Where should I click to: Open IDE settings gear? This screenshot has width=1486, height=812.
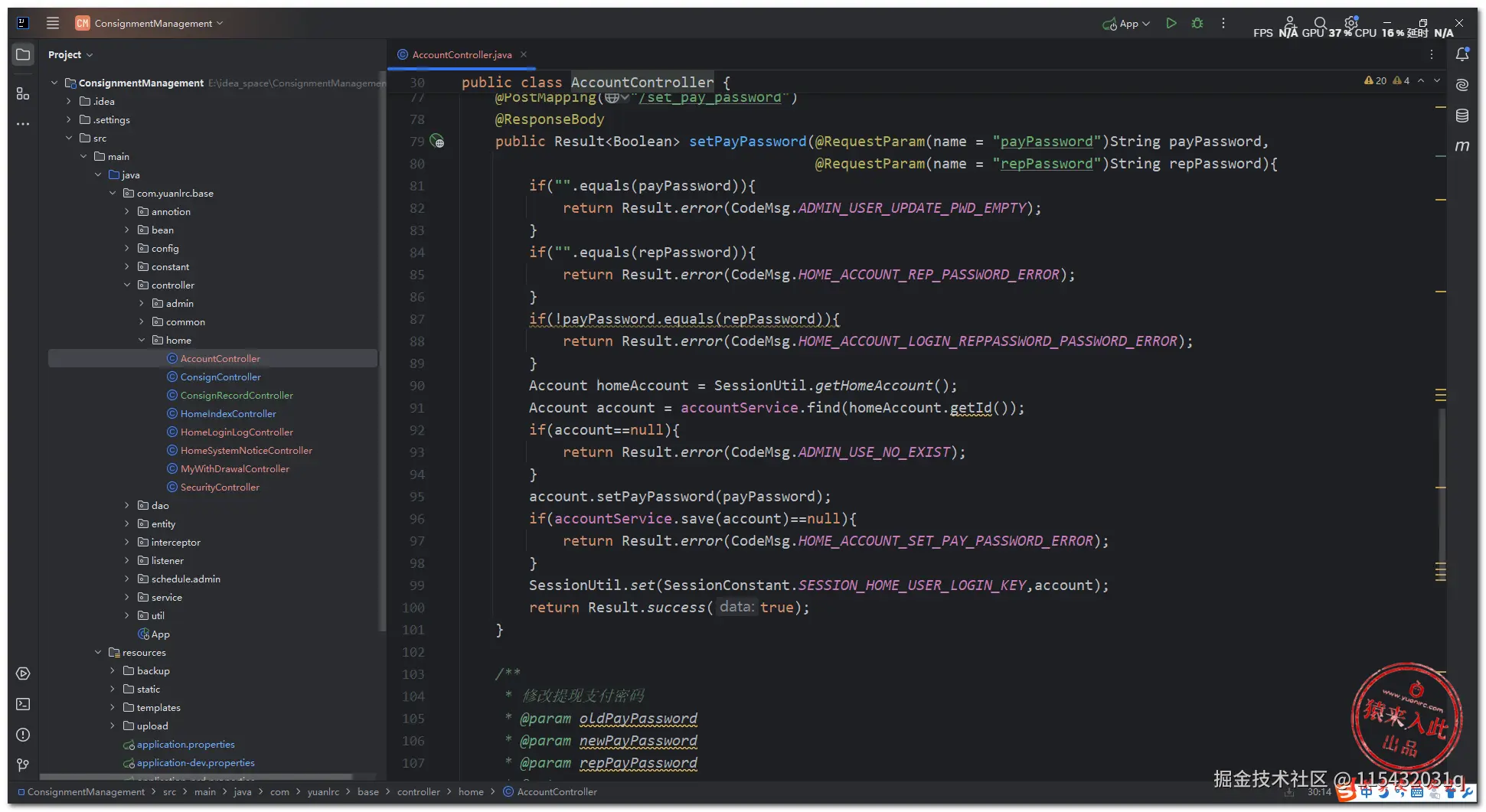pyautogui.click(x=1351, y=22)
